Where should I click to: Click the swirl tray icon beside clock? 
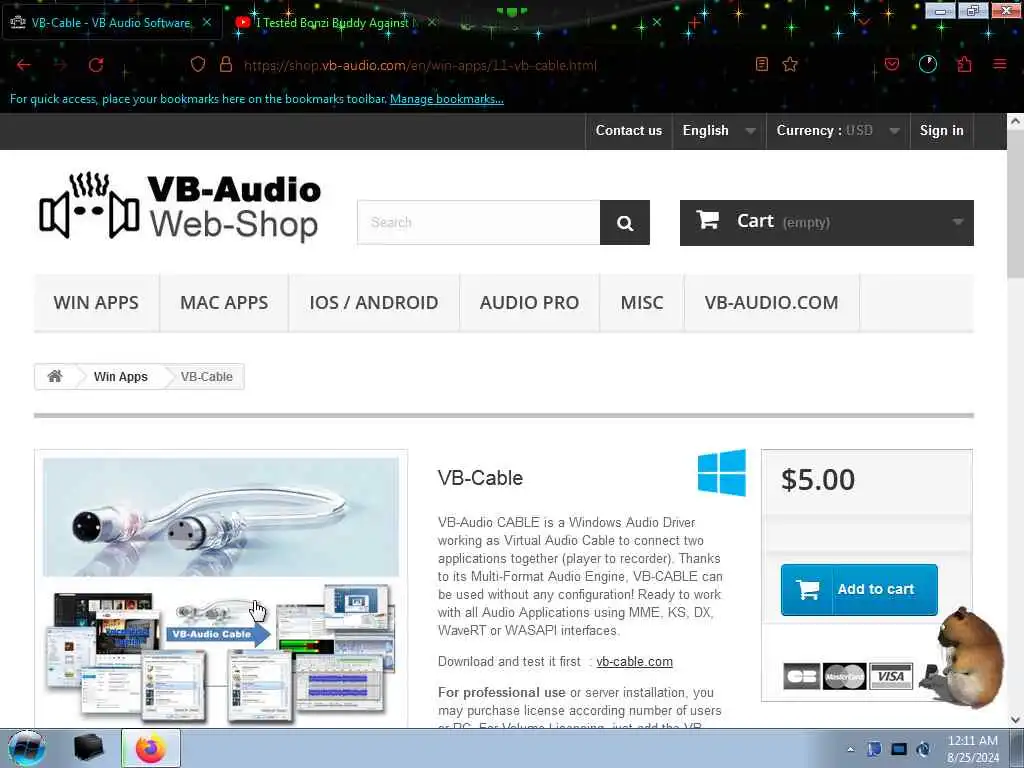click(x=923, y=749)
